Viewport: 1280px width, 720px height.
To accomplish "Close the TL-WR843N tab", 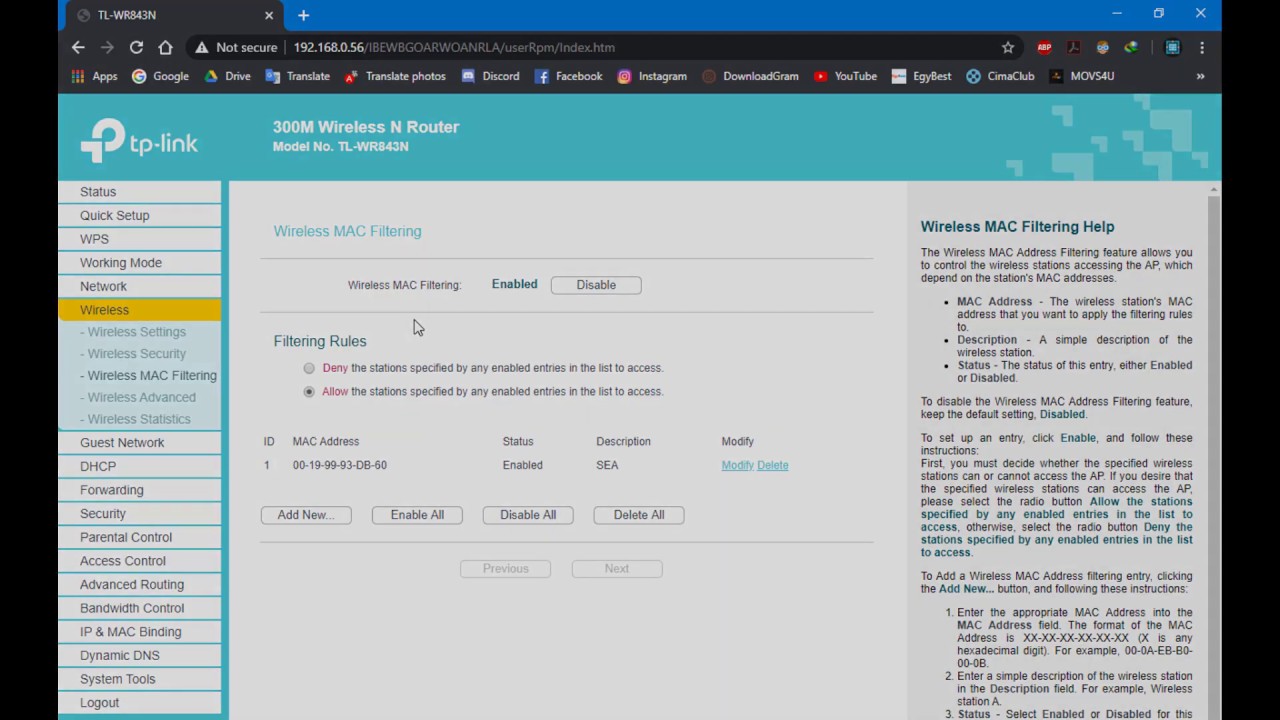I will pos(269,15).
